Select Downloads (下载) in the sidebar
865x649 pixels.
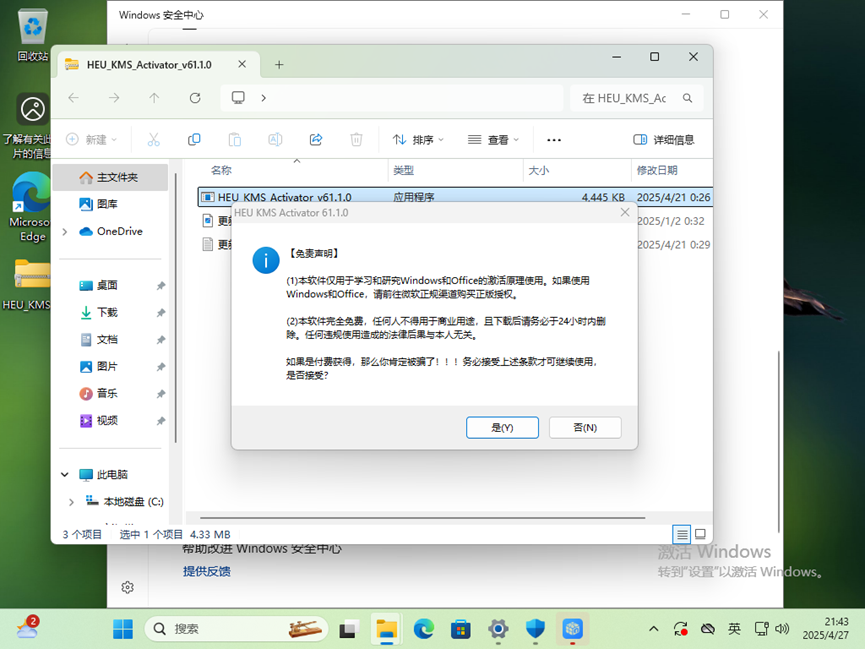point(107,312)
